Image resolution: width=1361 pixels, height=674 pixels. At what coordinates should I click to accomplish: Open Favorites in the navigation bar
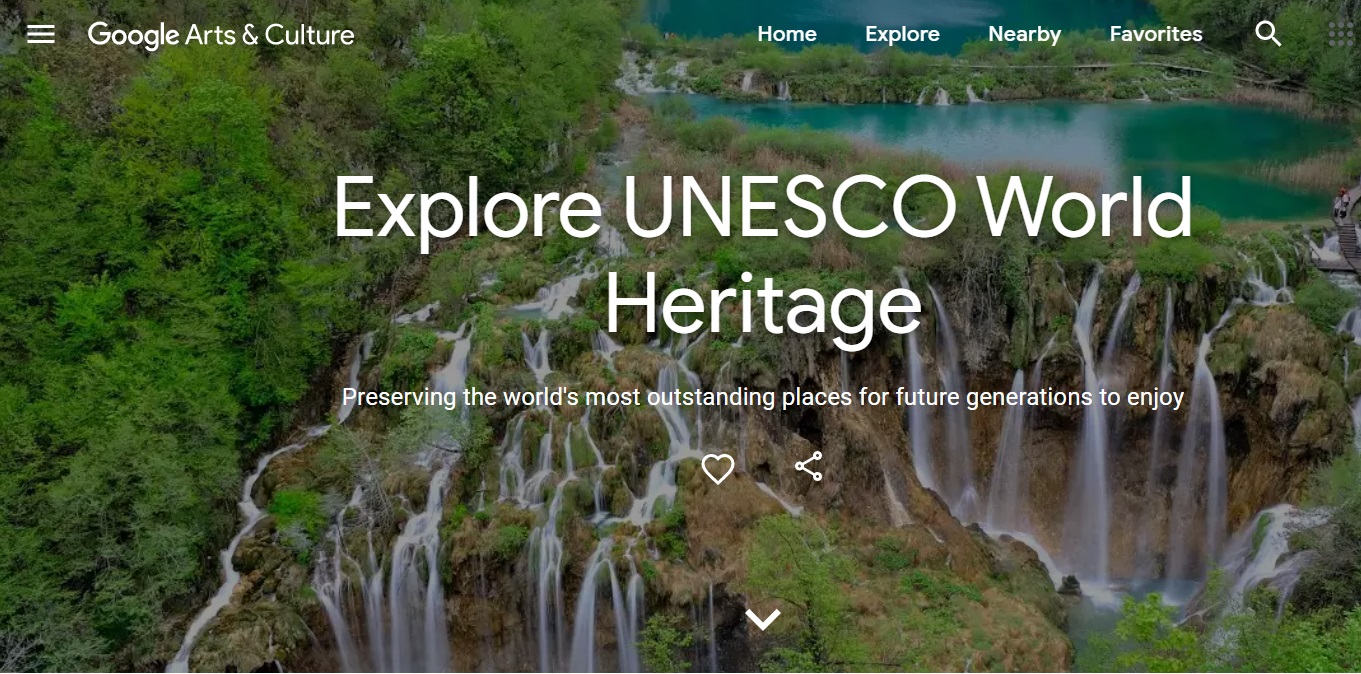(1156, 34)
